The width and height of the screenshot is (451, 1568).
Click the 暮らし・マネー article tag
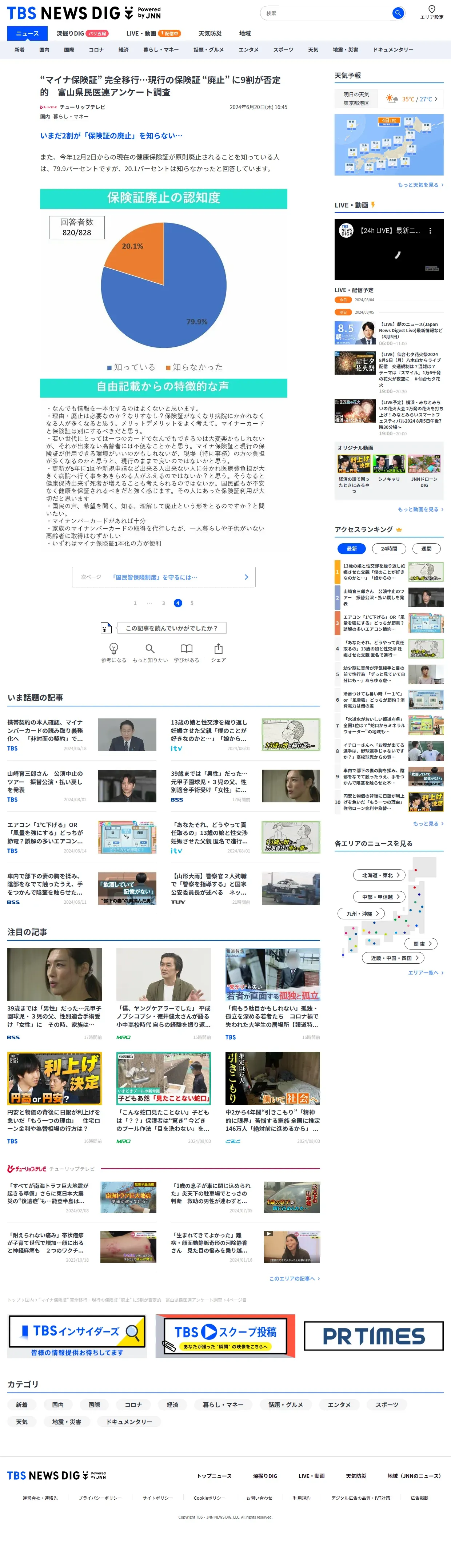pos(71,117)
